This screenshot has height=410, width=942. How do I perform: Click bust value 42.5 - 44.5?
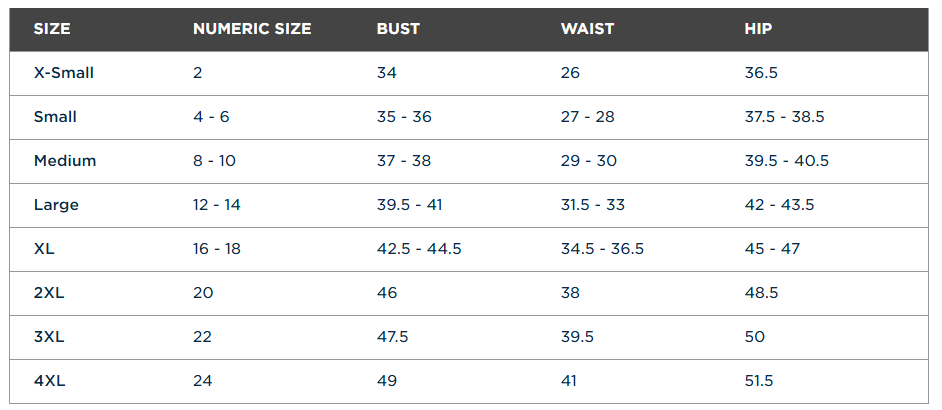pos(419,249)
